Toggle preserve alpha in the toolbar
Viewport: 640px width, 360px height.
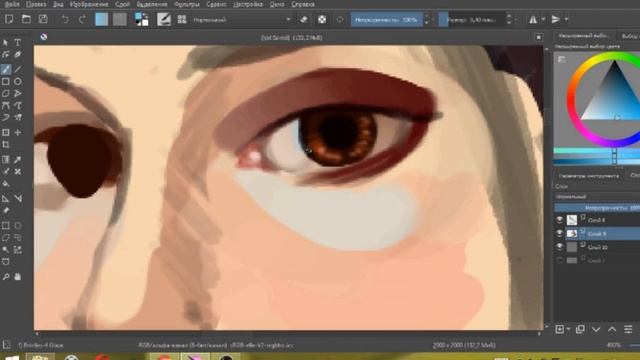point(322,19)
